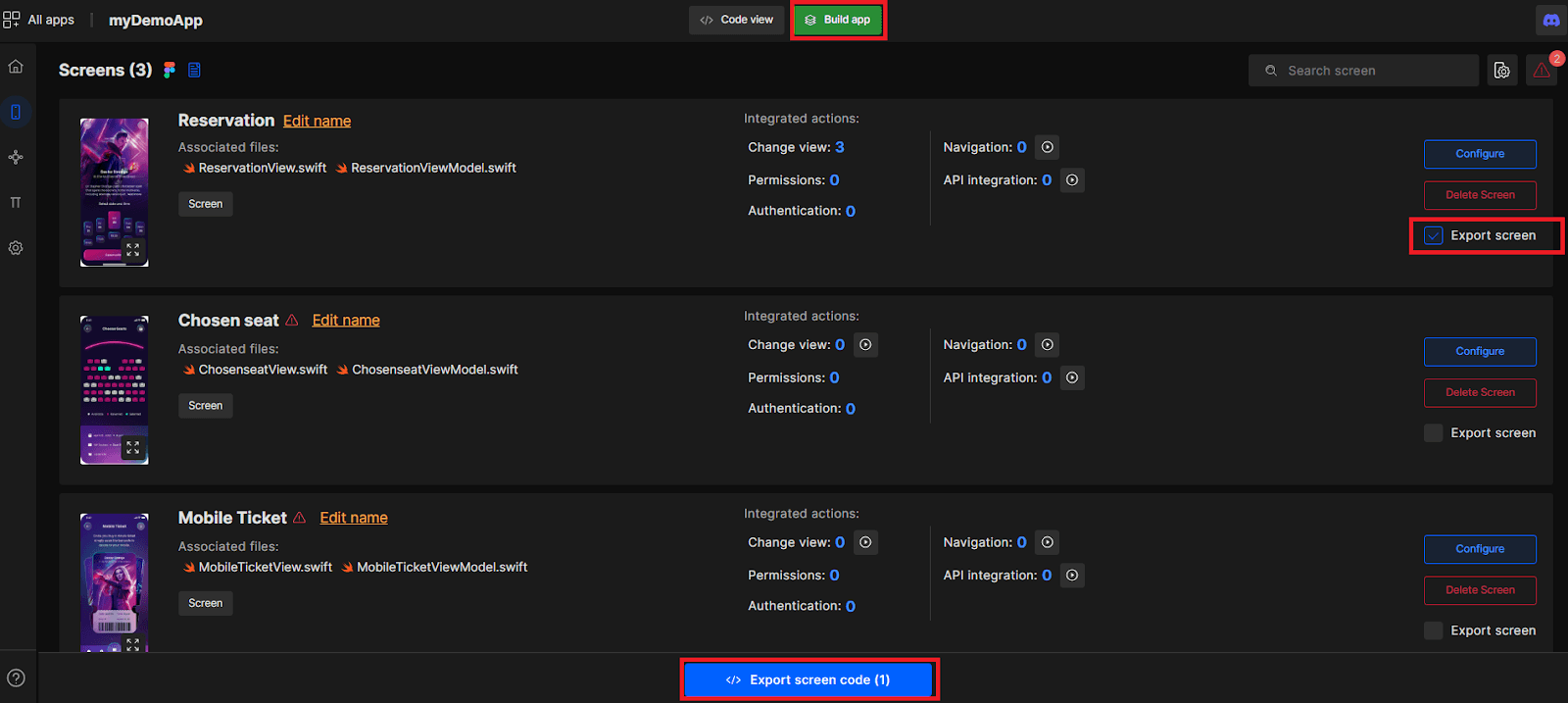Viewport: 1568px width, 703px height.
Task: Expand Change view actions for Chosen seat
Action: coord(865,345)
